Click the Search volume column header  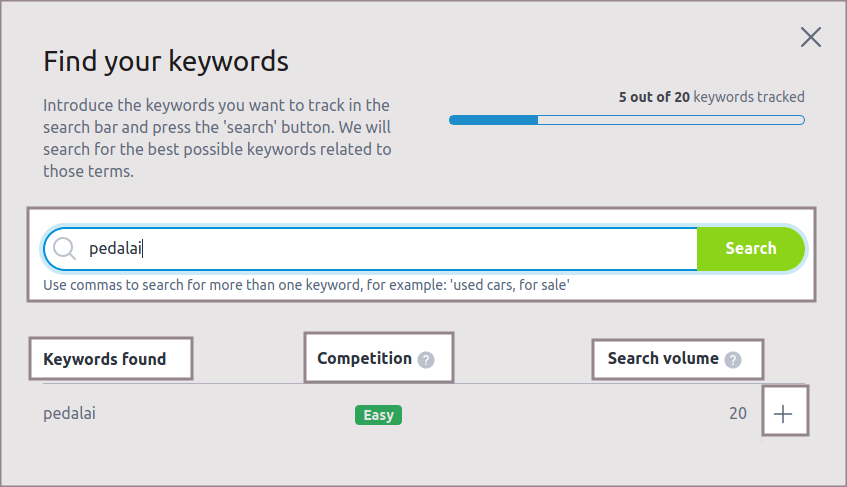[663, 358]
